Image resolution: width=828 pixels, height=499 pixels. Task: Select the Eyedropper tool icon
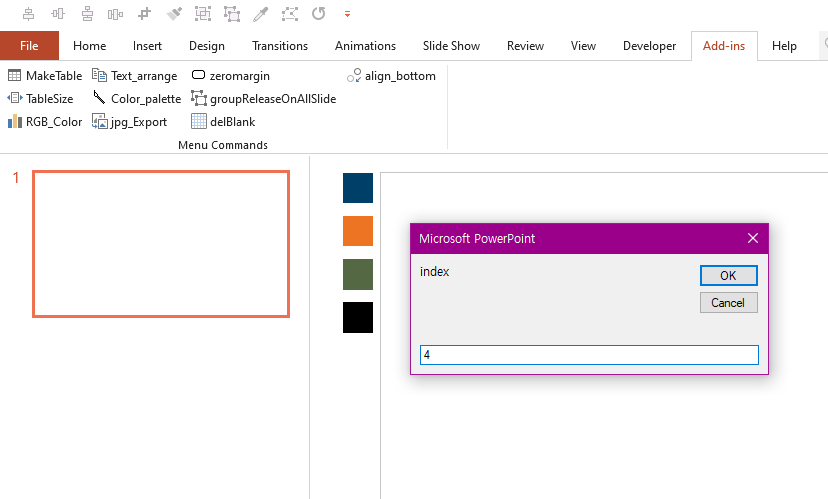[260, 14]
